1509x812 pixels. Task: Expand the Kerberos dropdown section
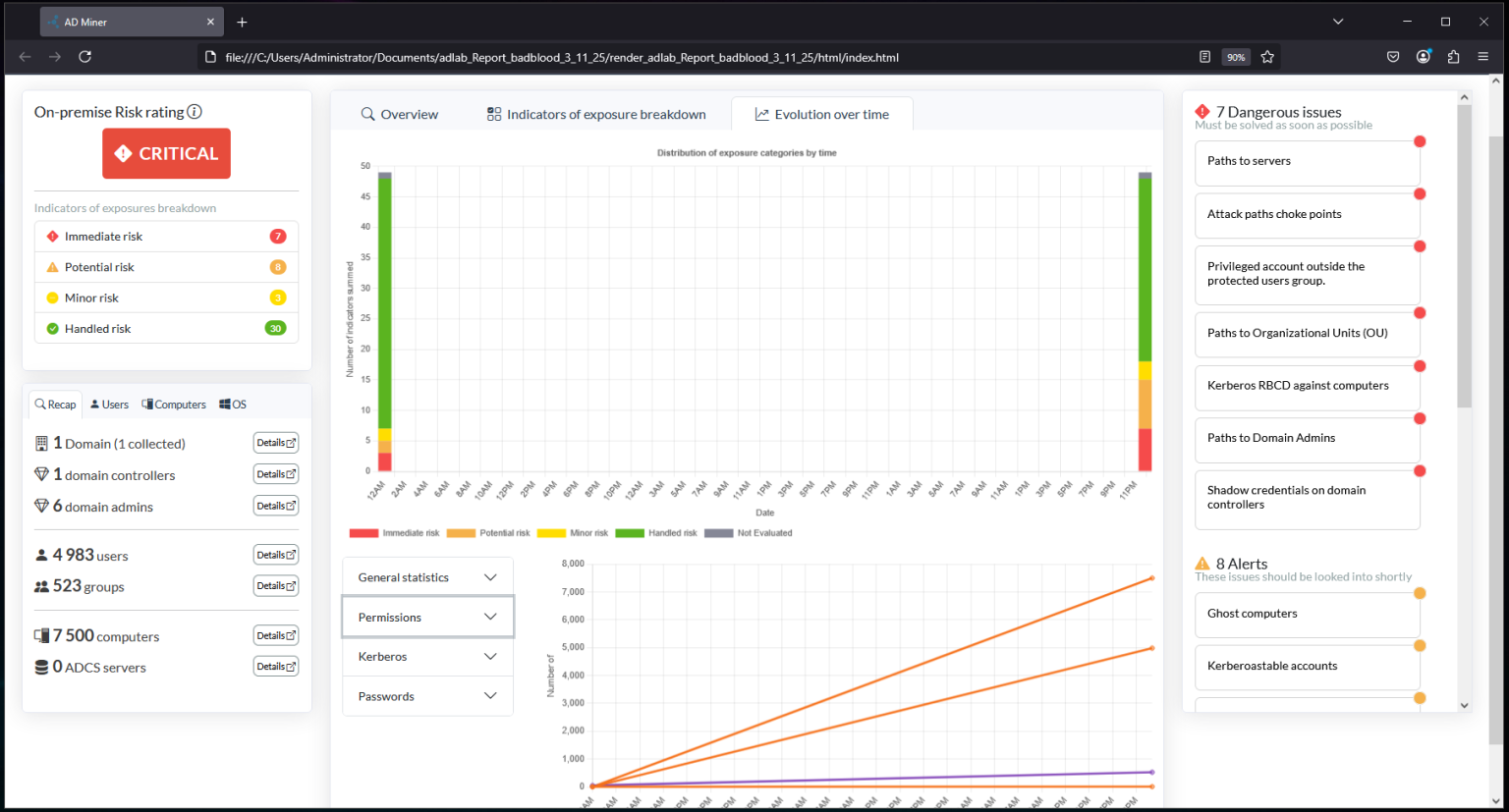(x=427, y=657)
